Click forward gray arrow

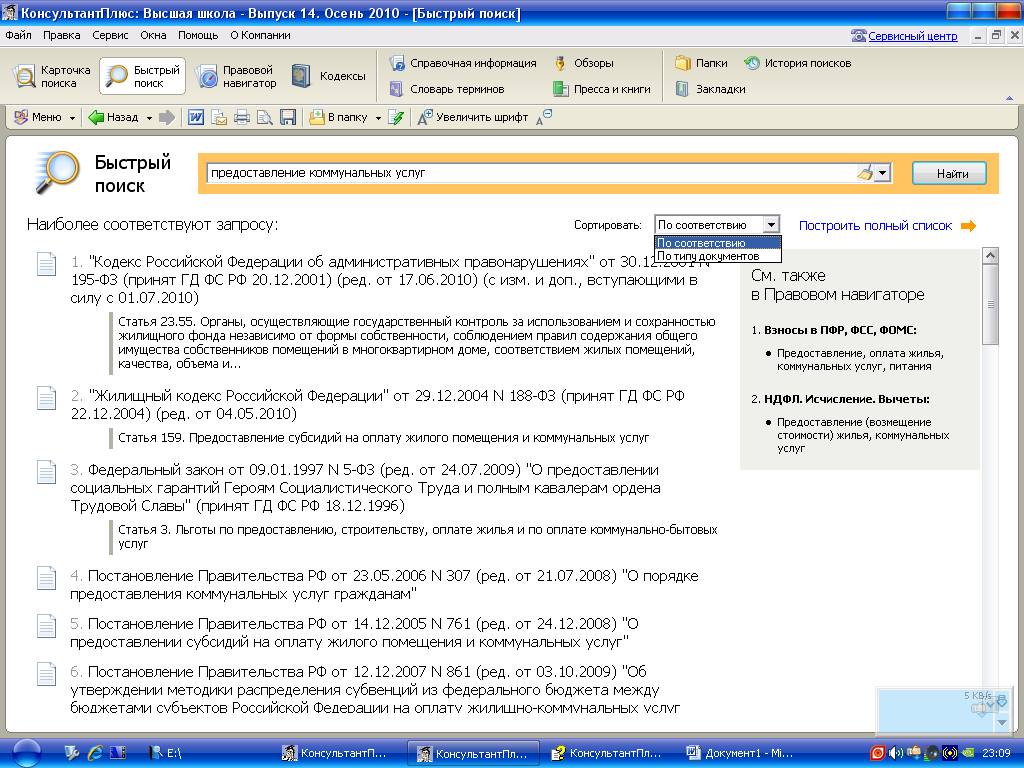167,118
